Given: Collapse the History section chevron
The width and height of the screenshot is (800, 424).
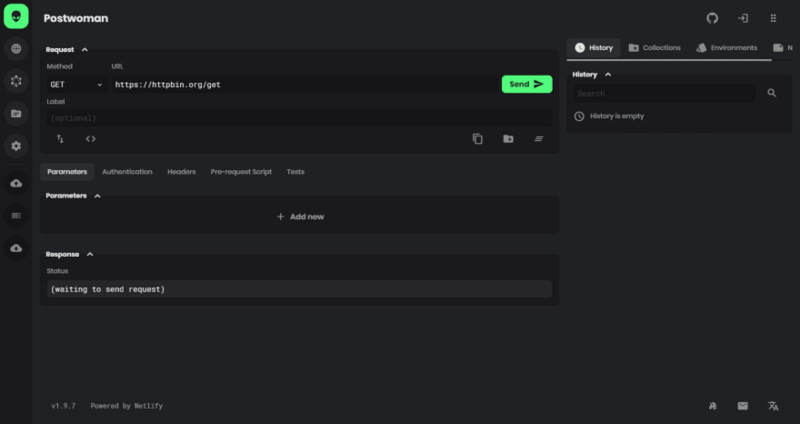Looking at the screenshot, I should tap(608, 74).
